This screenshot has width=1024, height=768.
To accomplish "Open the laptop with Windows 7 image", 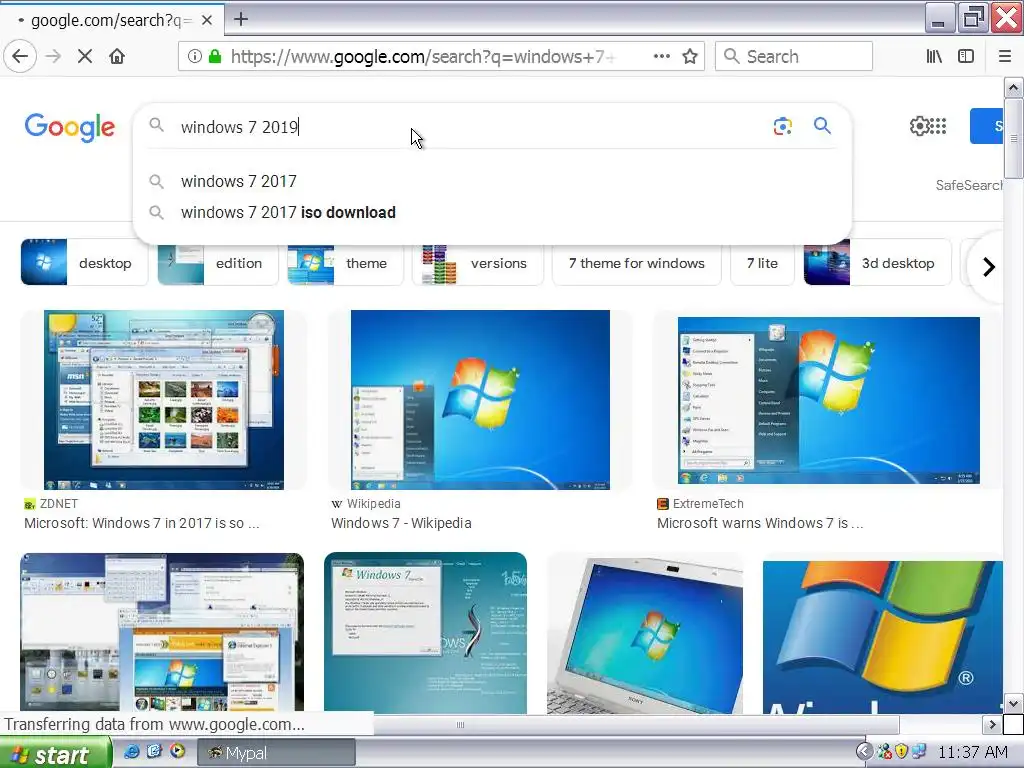I will 645,633.
